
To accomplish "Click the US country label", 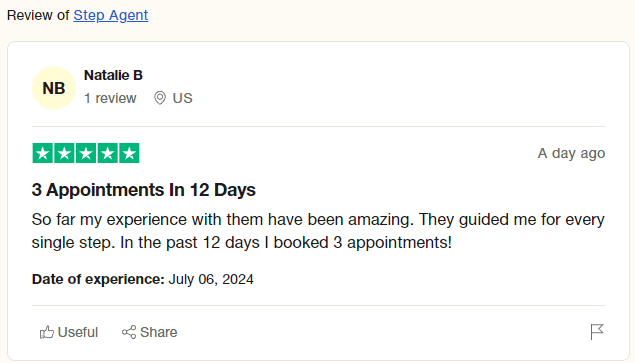I will coord(182,98).
